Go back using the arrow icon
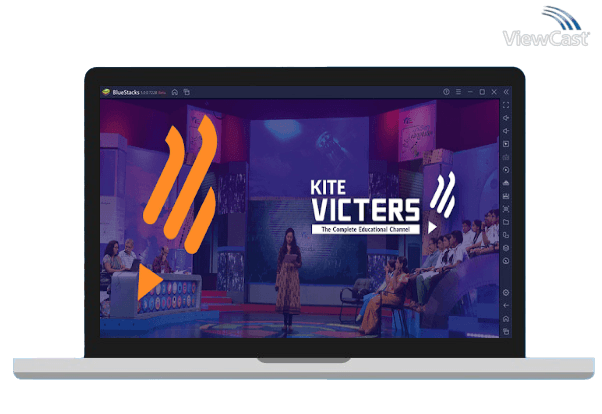This screenshot has height=414, width=602. coord(506,306)
